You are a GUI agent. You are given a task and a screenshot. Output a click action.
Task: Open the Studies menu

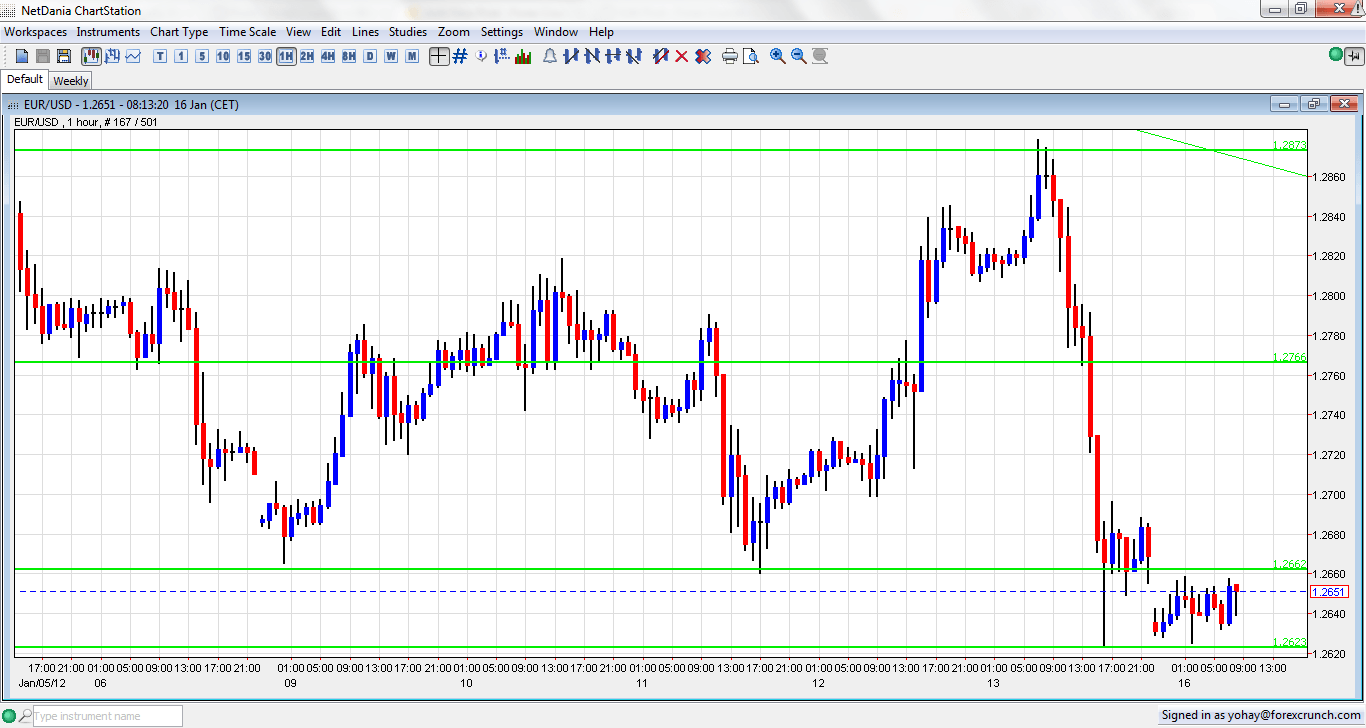(x=407, y=32)
